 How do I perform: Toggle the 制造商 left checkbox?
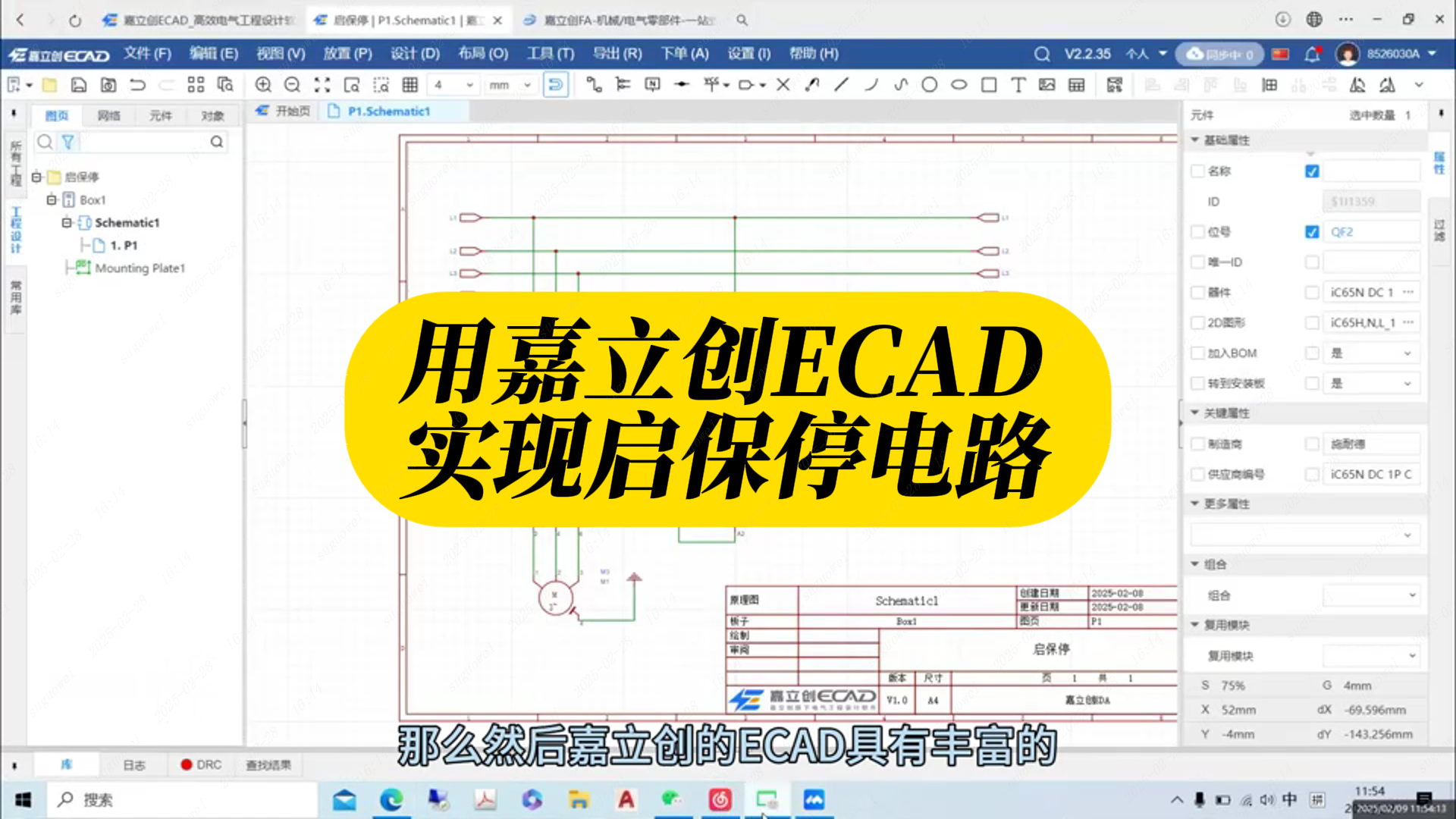coord(1197,444)
